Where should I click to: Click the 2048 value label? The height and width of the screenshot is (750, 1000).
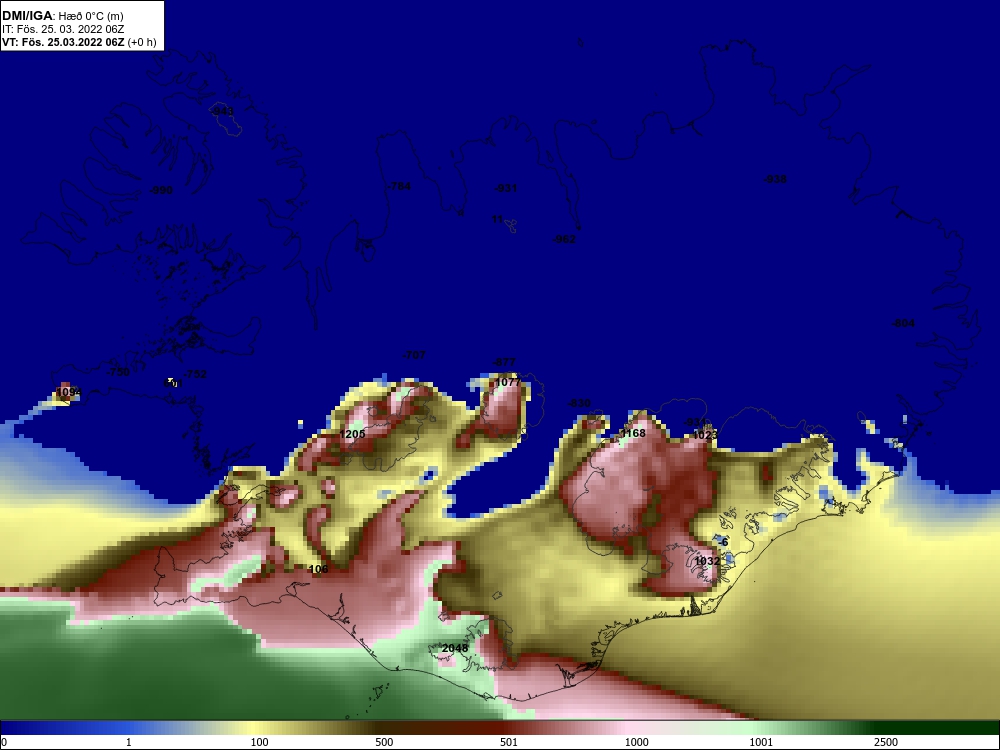[455, 648]
